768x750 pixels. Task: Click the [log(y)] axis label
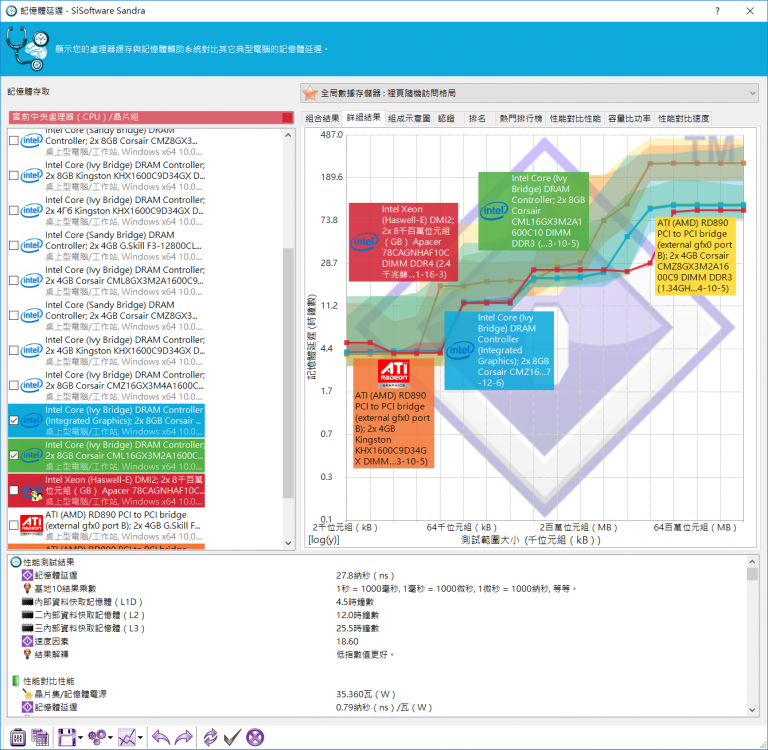coord(323,540)
